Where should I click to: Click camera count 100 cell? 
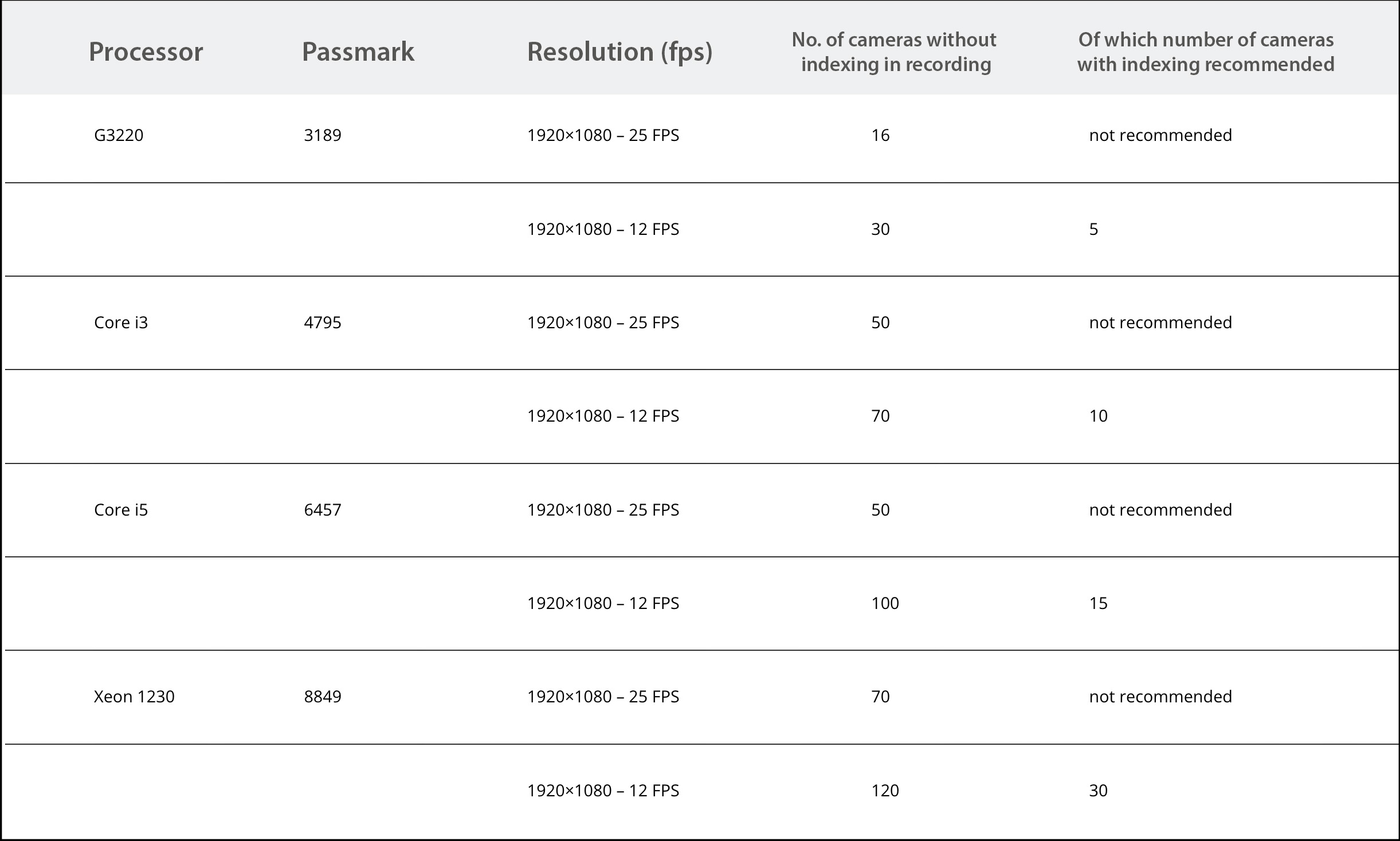click(885, 603)
